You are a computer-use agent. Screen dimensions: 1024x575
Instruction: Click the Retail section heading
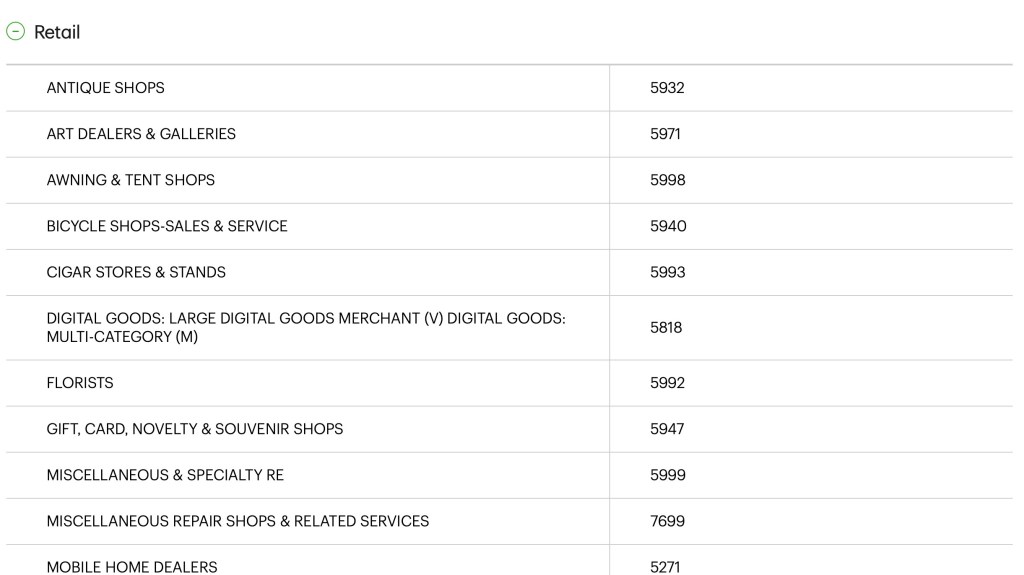click(x=57, y=32)
